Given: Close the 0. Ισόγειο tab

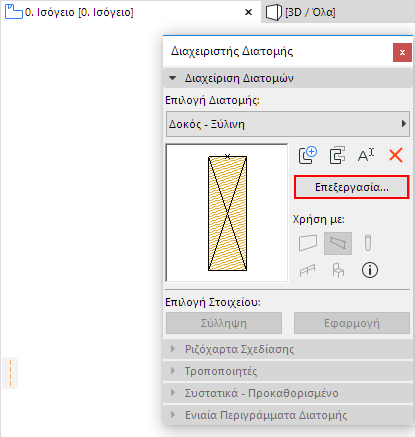Looking at the screenshot, I should 248,12.
